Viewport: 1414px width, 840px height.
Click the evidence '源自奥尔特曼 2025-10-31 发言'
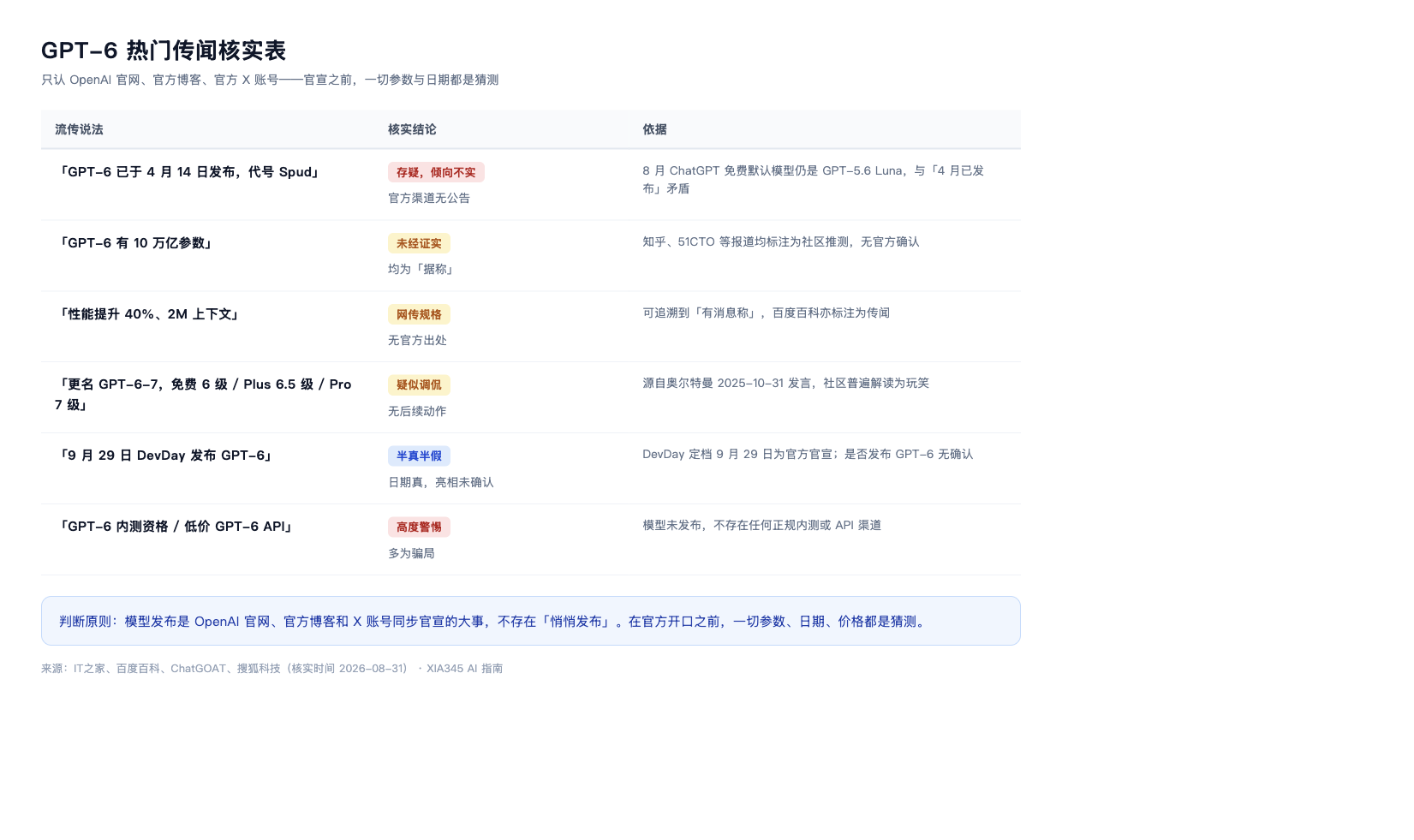785,383
